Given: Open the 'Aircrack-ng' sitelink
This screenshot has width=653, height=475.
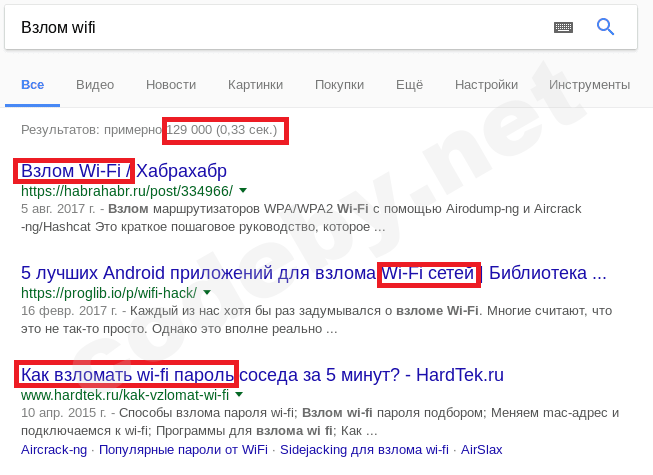Looking at the screenshot, I should point(54,450).
